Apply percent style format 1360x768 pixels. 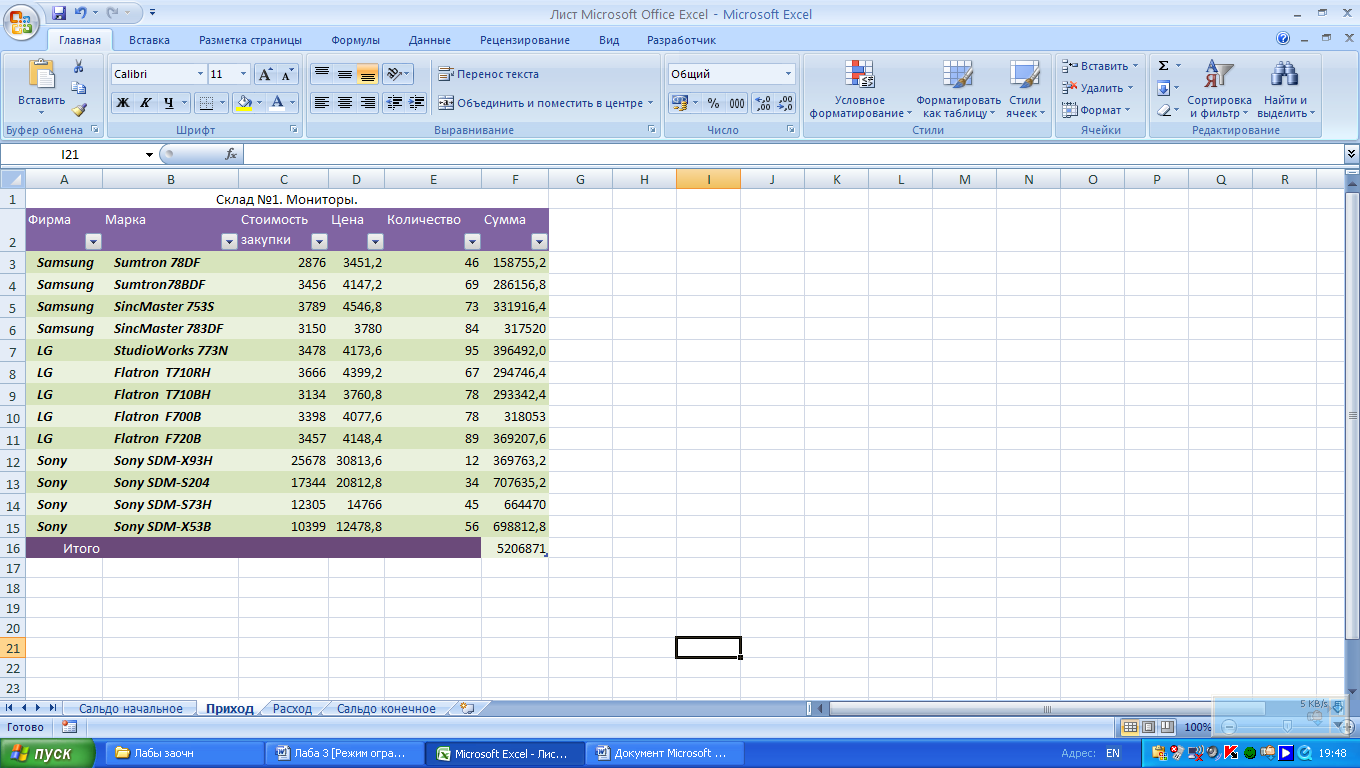tap(713, 103)
